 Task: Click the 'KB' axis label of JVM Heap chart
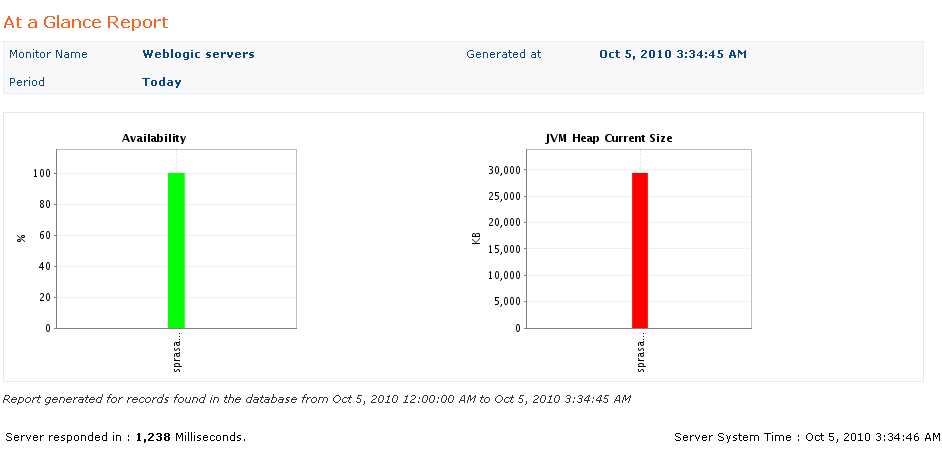pyautogui.click(x=476, y=239)
